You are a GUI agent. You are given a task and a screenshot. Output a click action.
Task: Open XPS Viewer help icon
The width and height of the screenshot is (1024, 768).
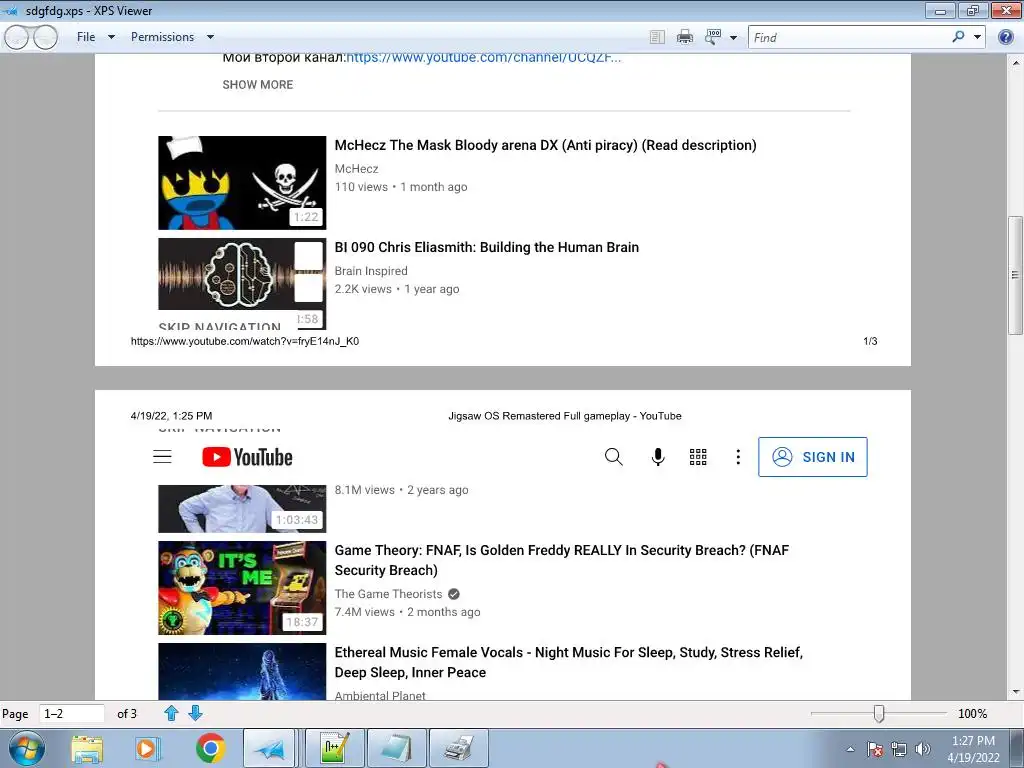click(x=1006, y=37)
